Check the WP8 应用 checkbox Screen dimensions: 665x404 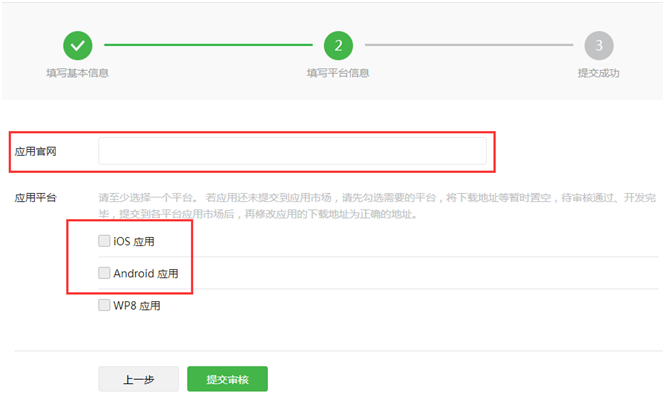(104, 306)
